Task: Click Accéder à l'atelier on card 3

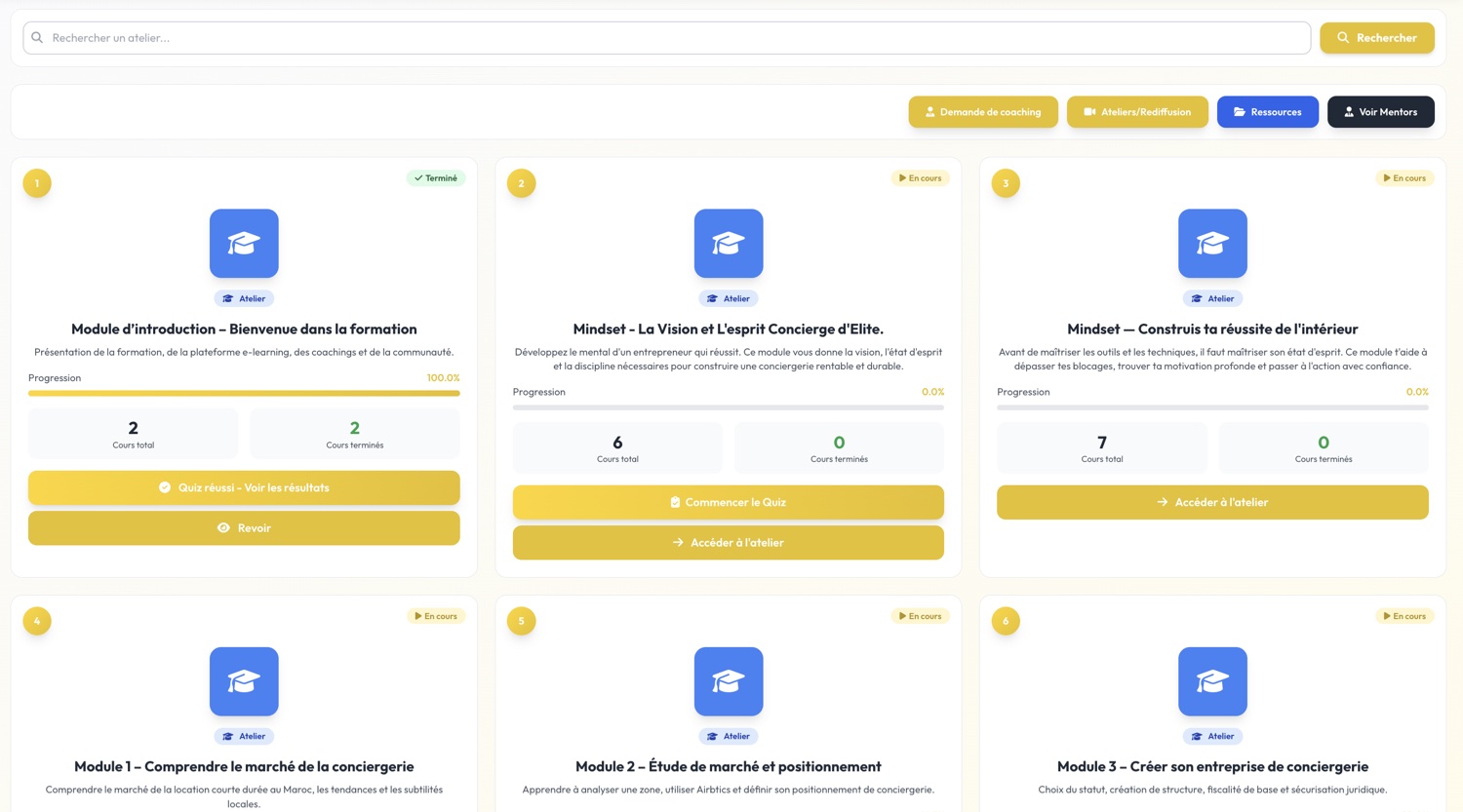Action: coord(1212,502)
